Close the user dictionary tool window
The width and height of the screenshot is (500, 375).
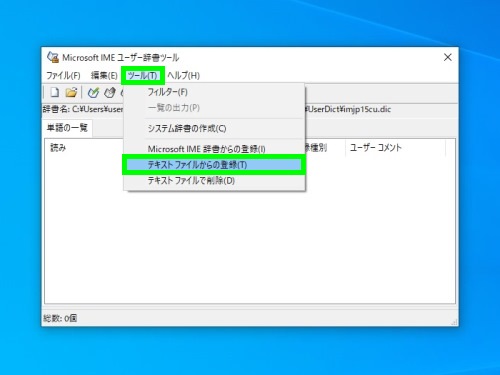(448, 57)
